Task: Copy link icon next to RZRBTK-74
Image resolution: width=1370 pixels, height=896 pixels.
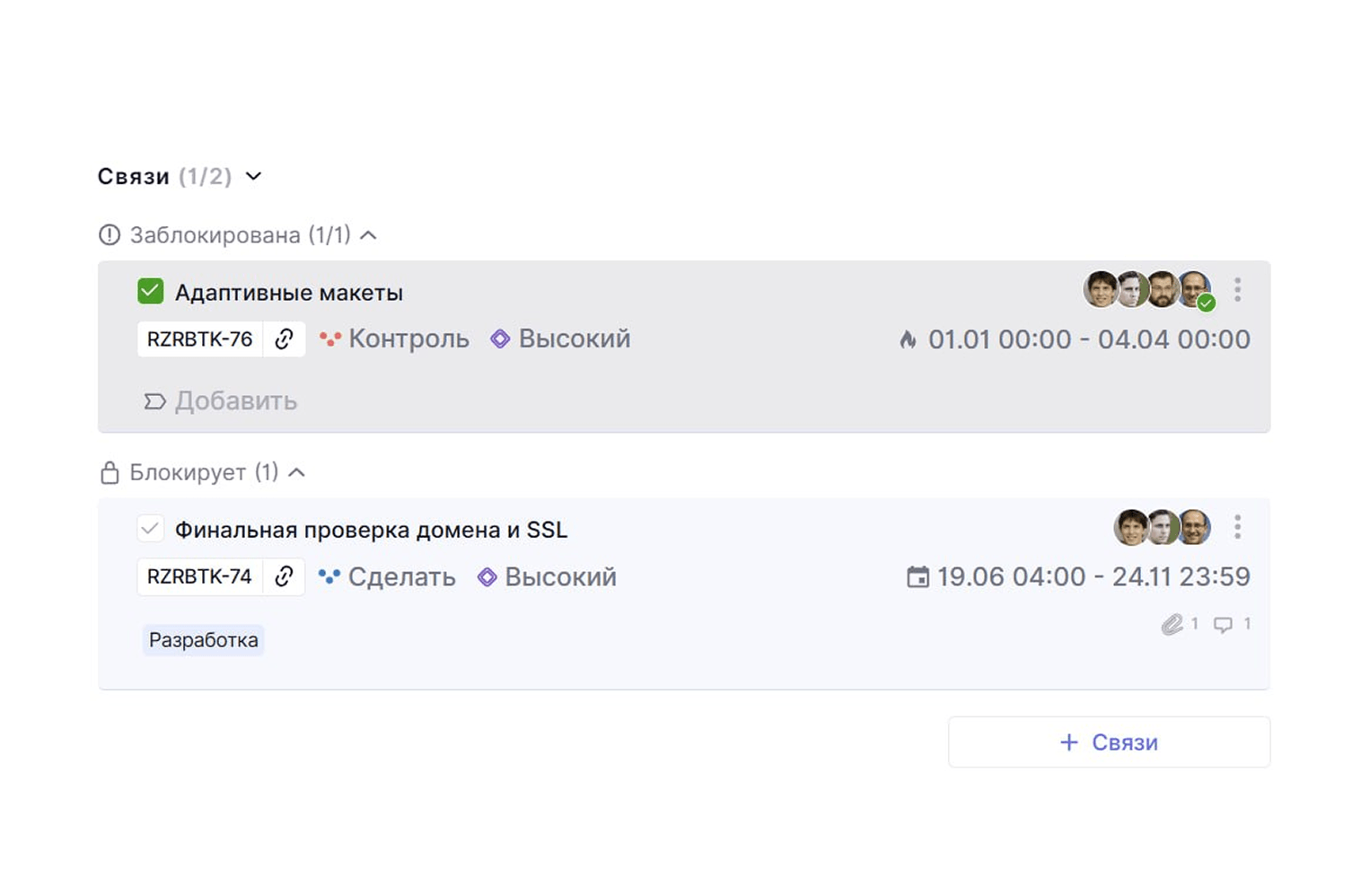Action: [284, 576]
